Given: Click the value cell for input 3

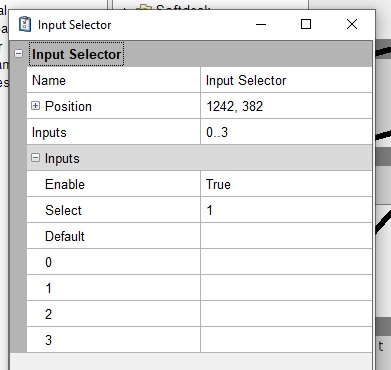Looking at the screenshot, I should (x=286, y=340).
